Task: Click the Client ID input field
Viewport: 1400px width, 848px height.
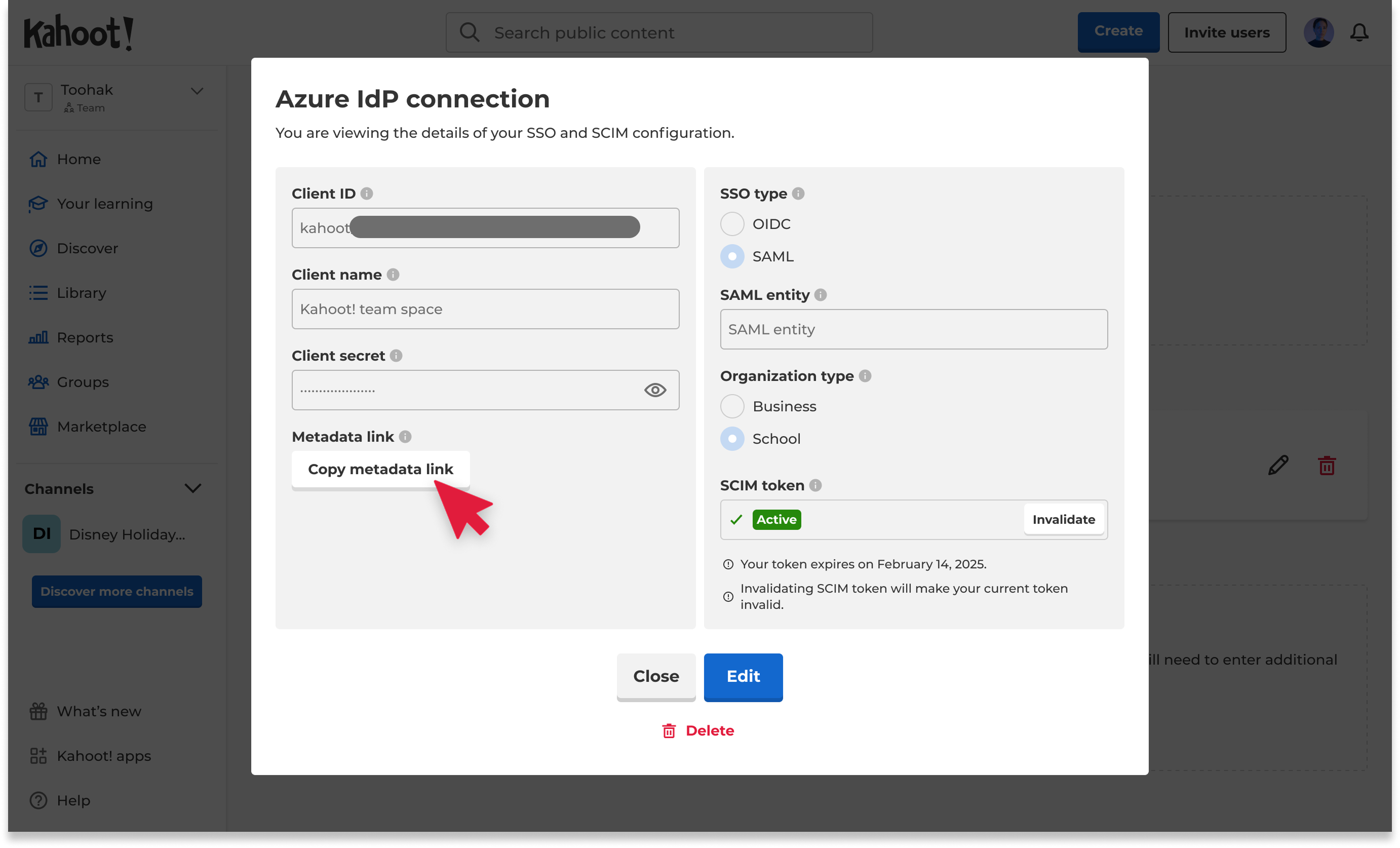Action: click(486, 228)
